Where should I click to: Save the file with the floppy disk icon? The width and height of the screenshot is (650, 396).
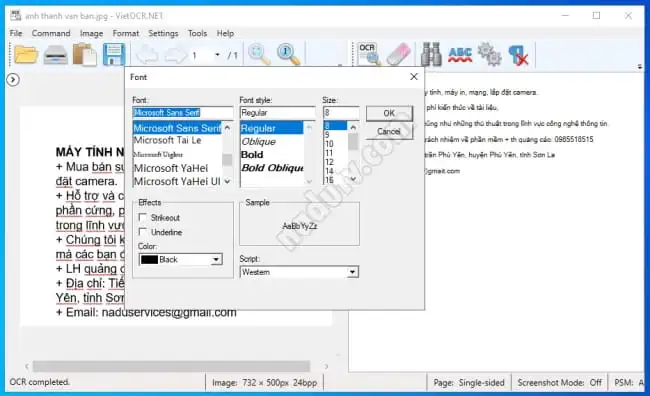point(114,55)
